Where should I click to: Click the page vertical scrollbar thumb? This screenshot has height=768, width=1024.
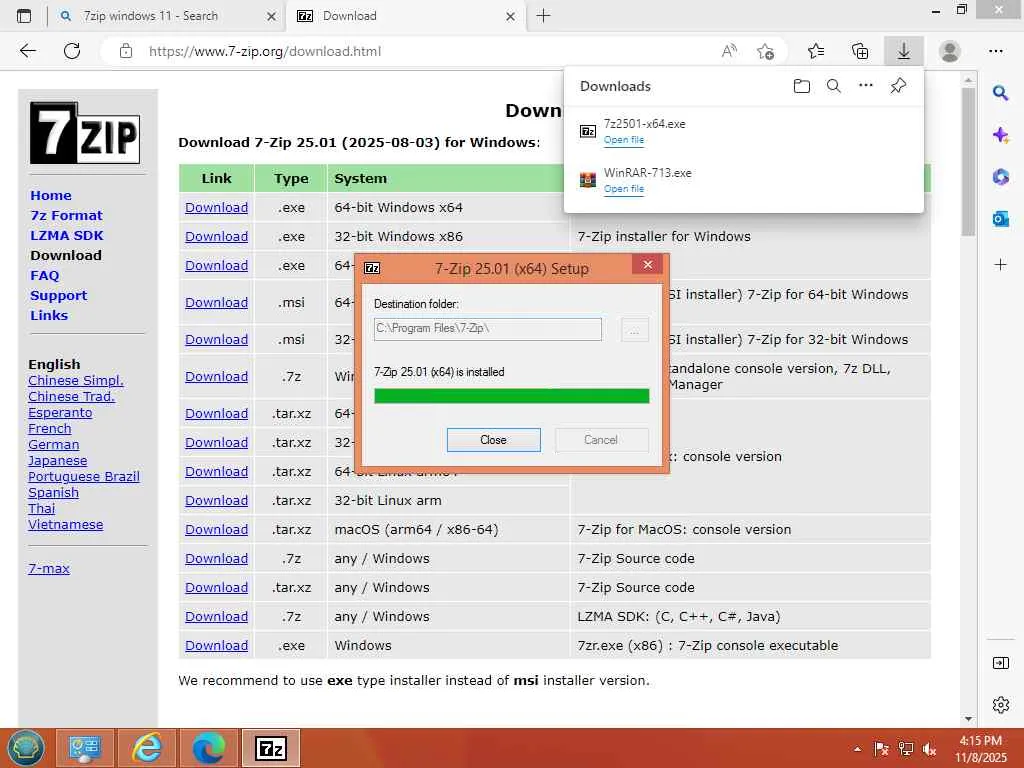[x=968, y=162]
